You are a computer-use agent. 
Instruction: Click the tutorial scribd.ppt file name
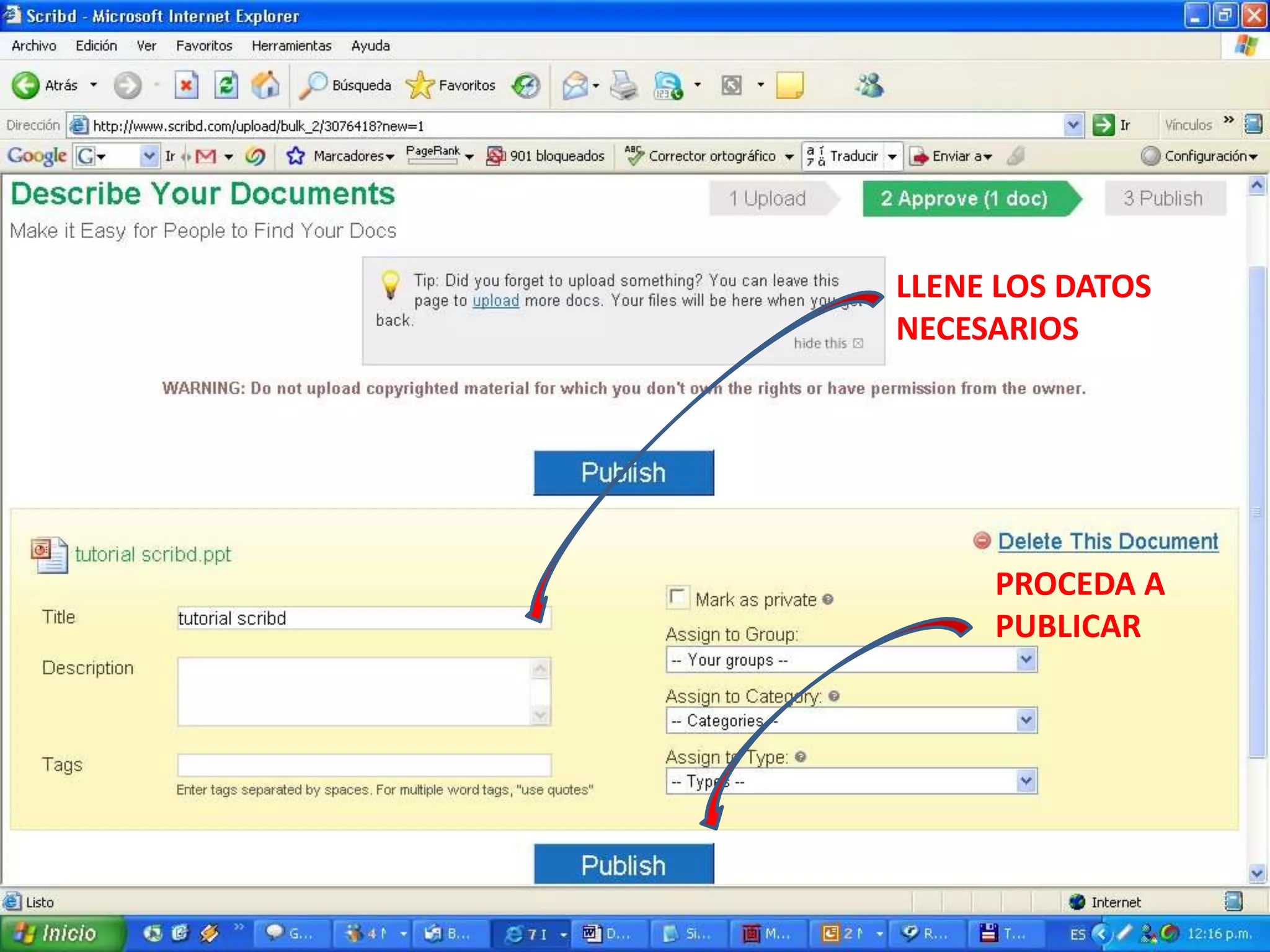pyautogui.click(x=153, y=554)
